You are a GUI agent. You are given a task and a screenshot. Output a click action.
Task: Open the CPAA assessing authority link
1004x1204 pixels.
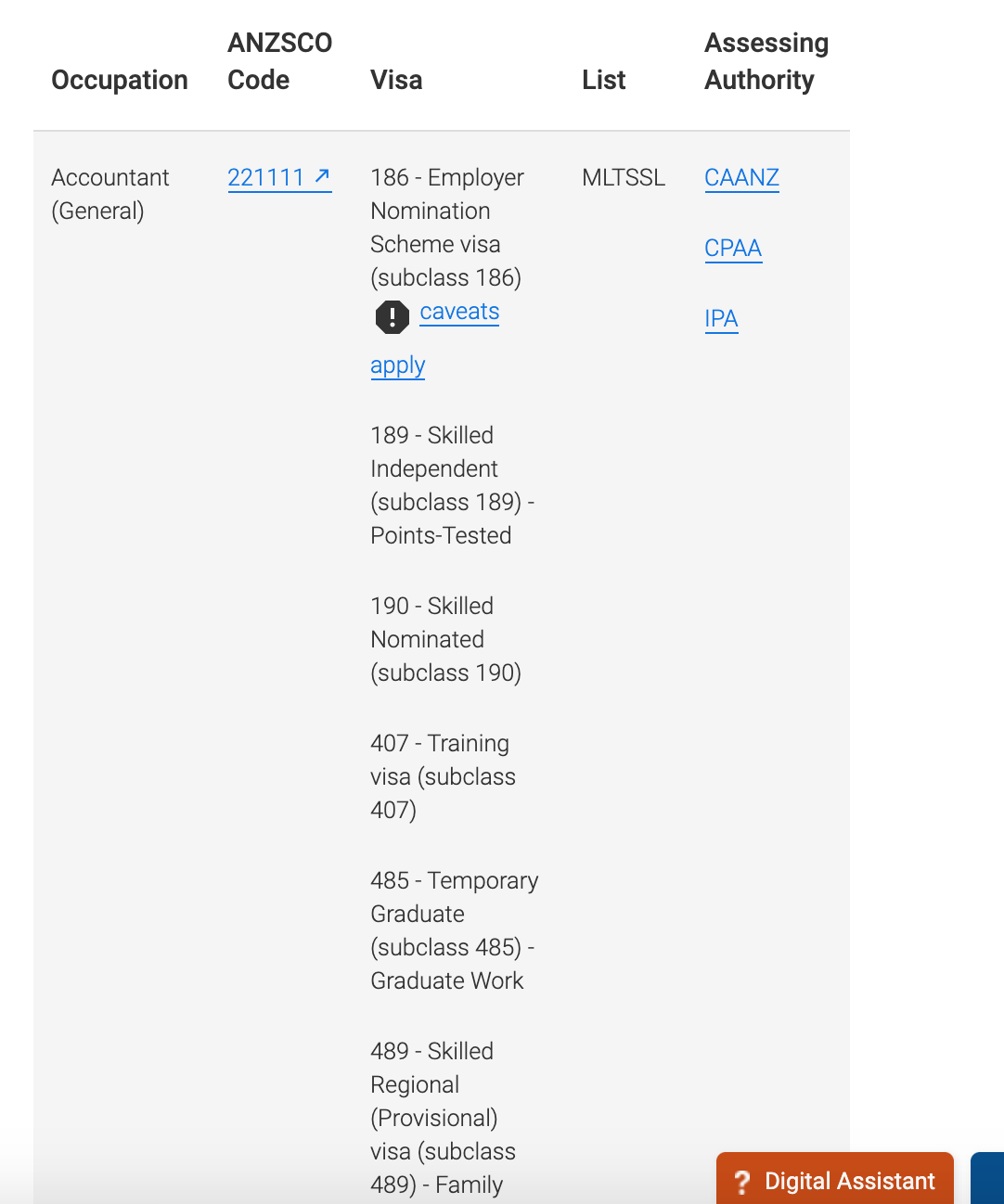point(733,248)
